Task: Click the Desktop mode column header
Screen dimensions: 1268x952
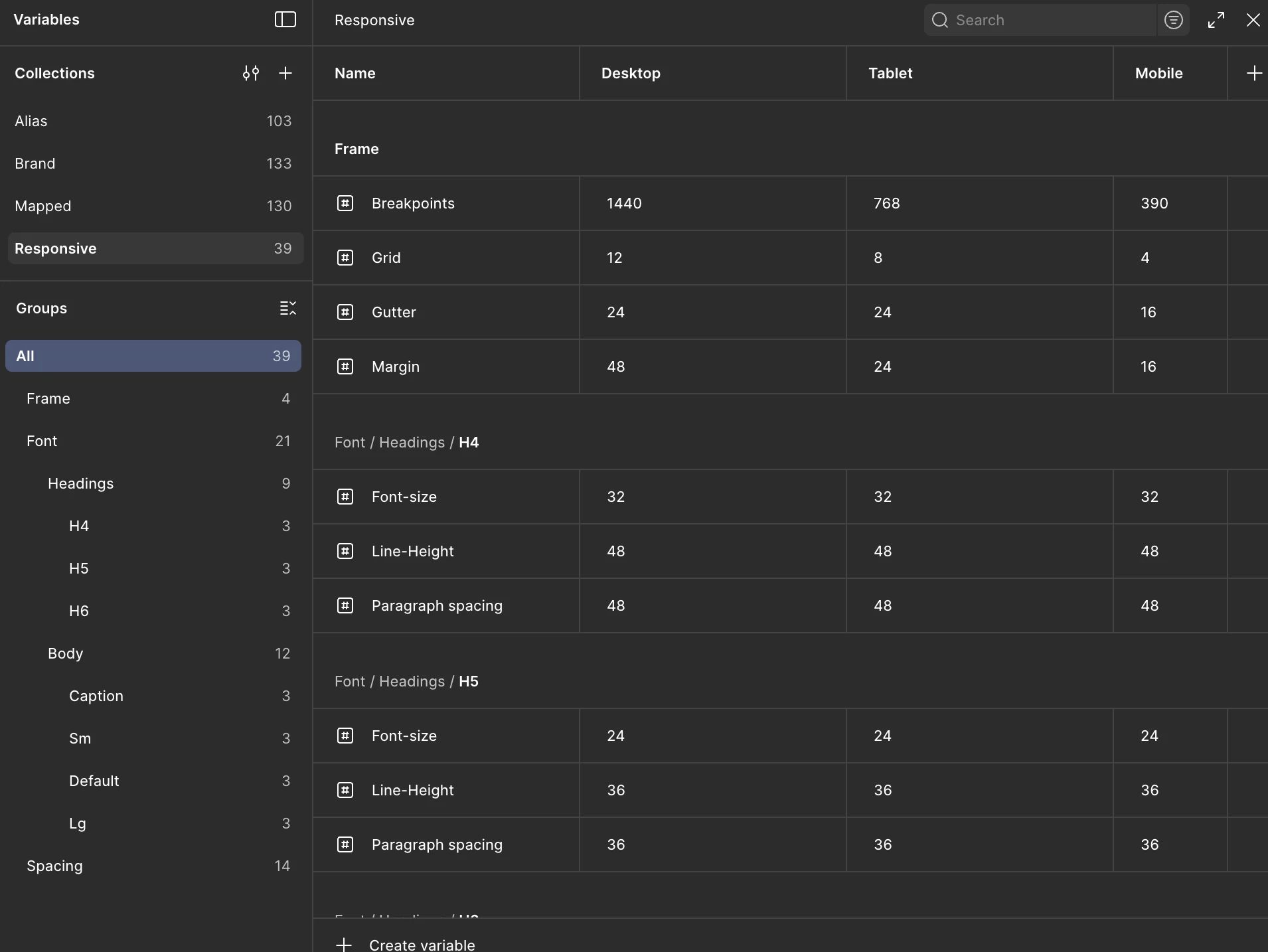Action: [713, 73]
